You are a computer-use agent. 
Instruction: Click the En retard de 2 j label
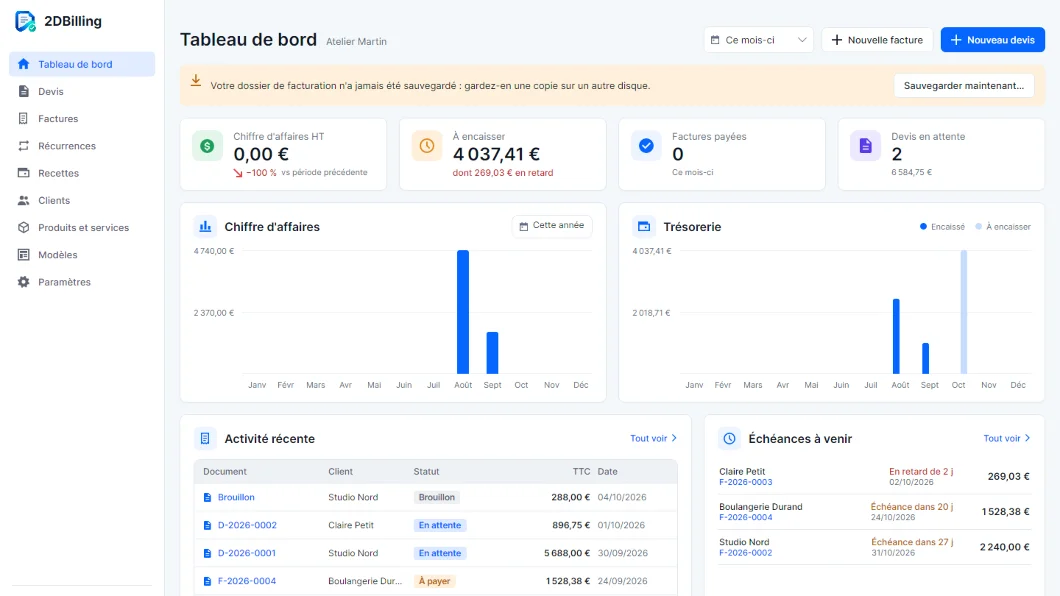(921, 472)
